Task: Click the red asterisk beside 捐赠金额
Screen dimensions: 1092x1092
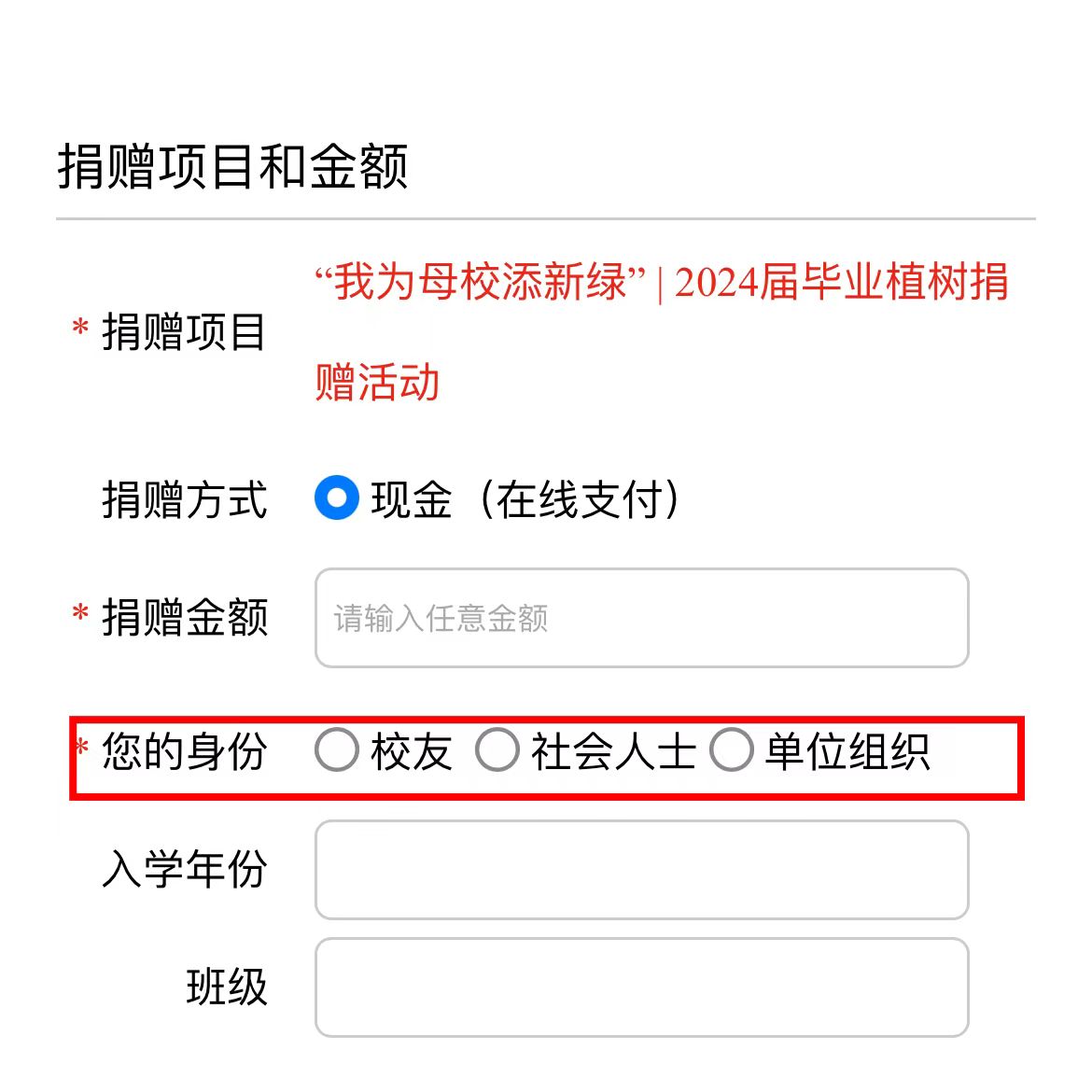Action: [x=80, y=614]
